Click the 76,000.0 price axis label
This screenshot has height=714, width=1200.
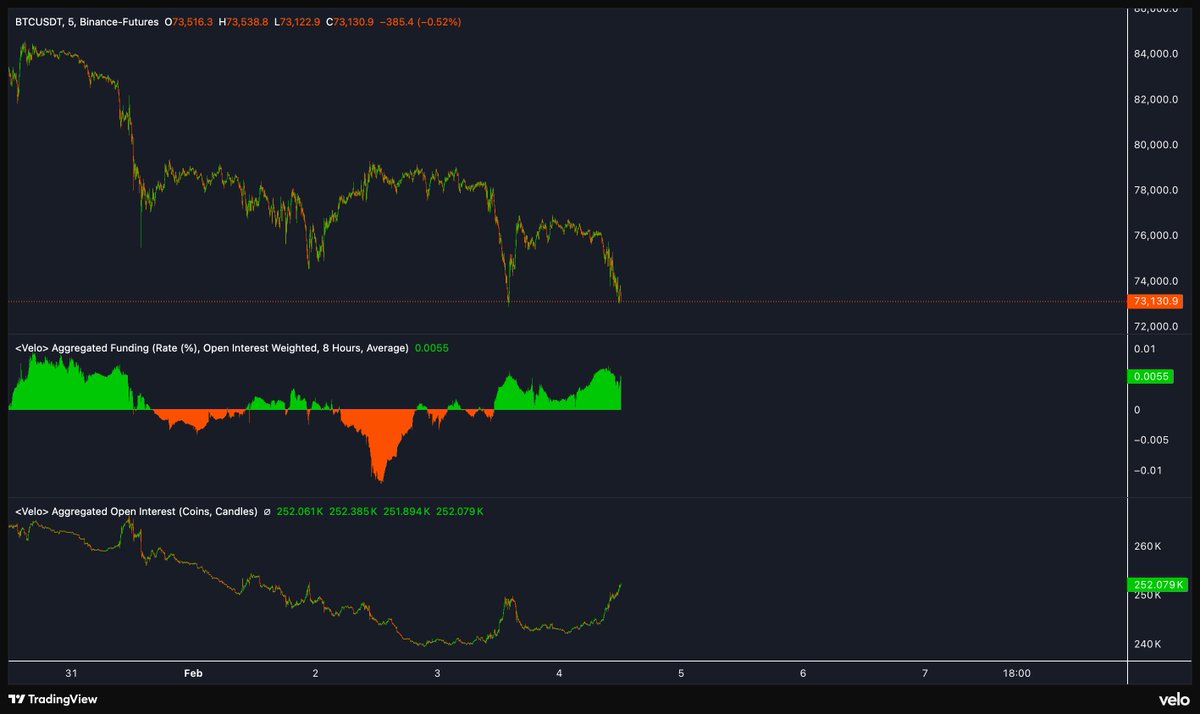pyautogui.click(x=1155, y=236)
